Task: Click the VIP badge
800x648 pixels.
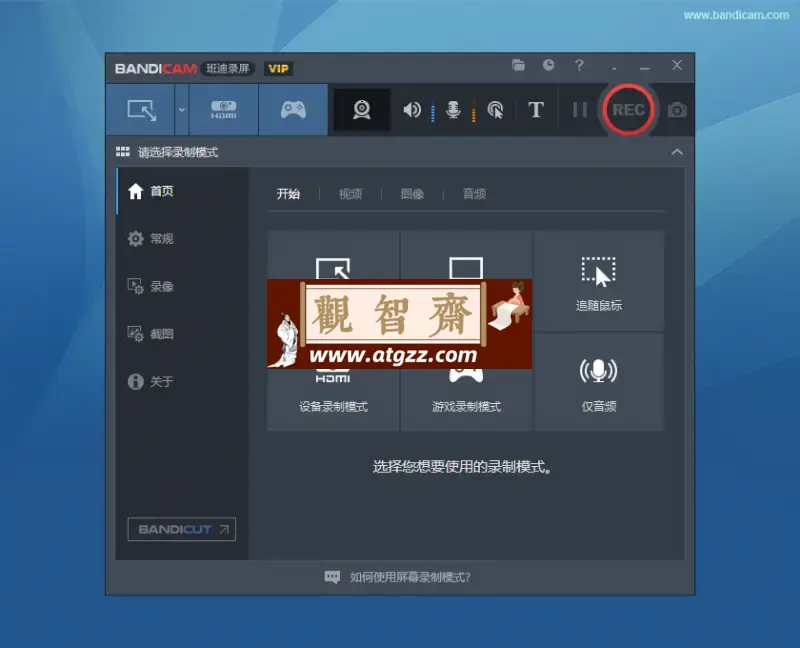Action: point(278,69)
